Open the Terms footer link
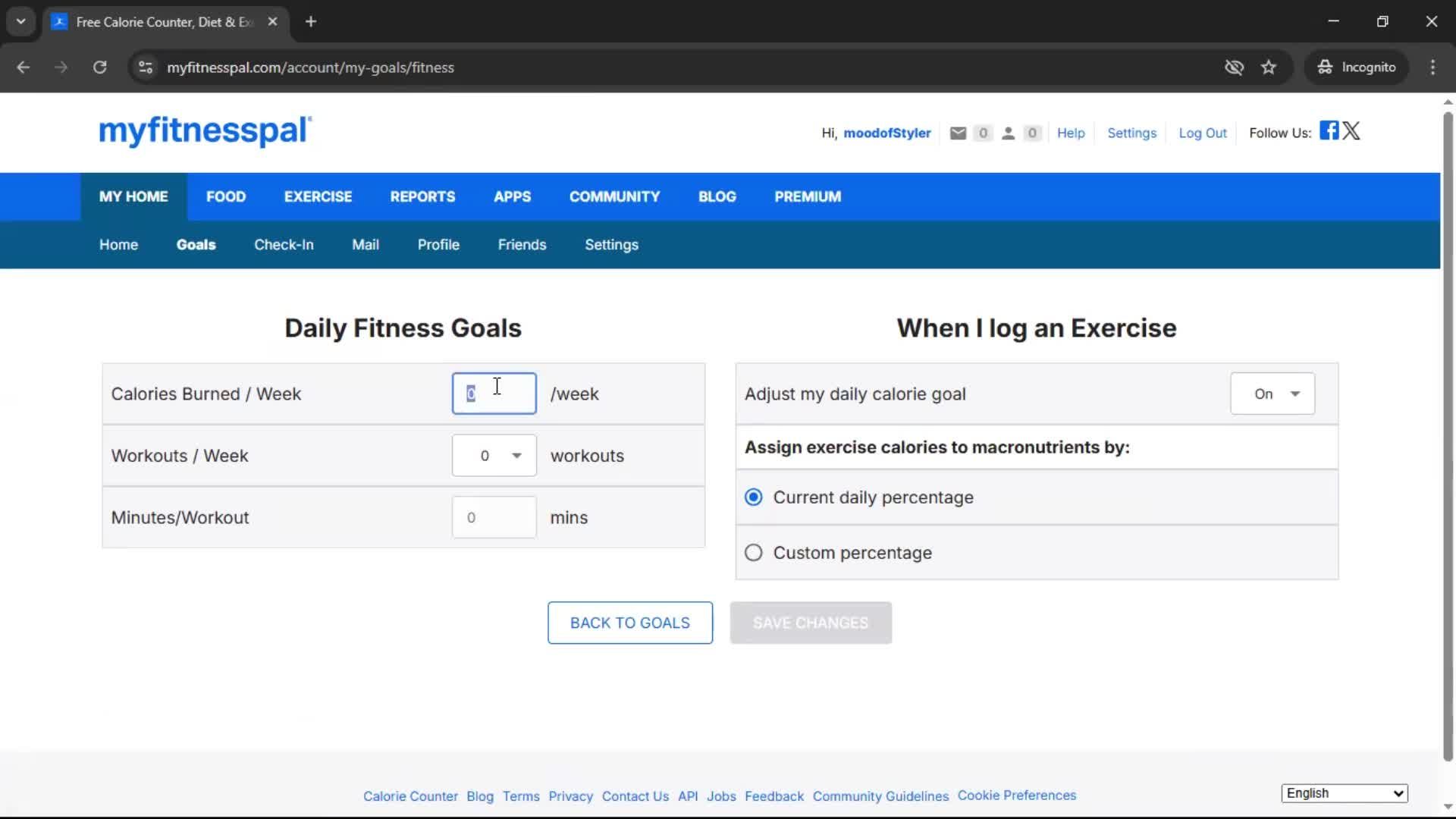1456x819 pixels. [521, 796]
